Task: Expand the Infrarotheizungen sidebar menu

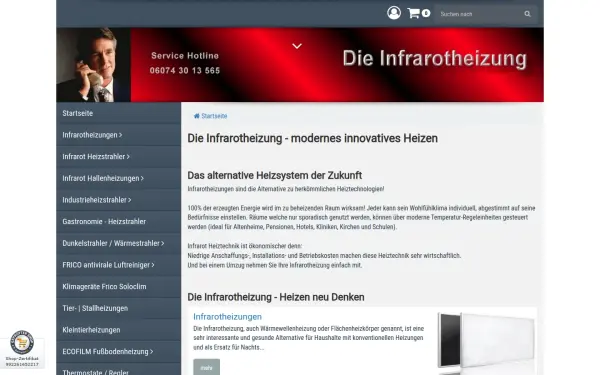Action: click(119, 135)
